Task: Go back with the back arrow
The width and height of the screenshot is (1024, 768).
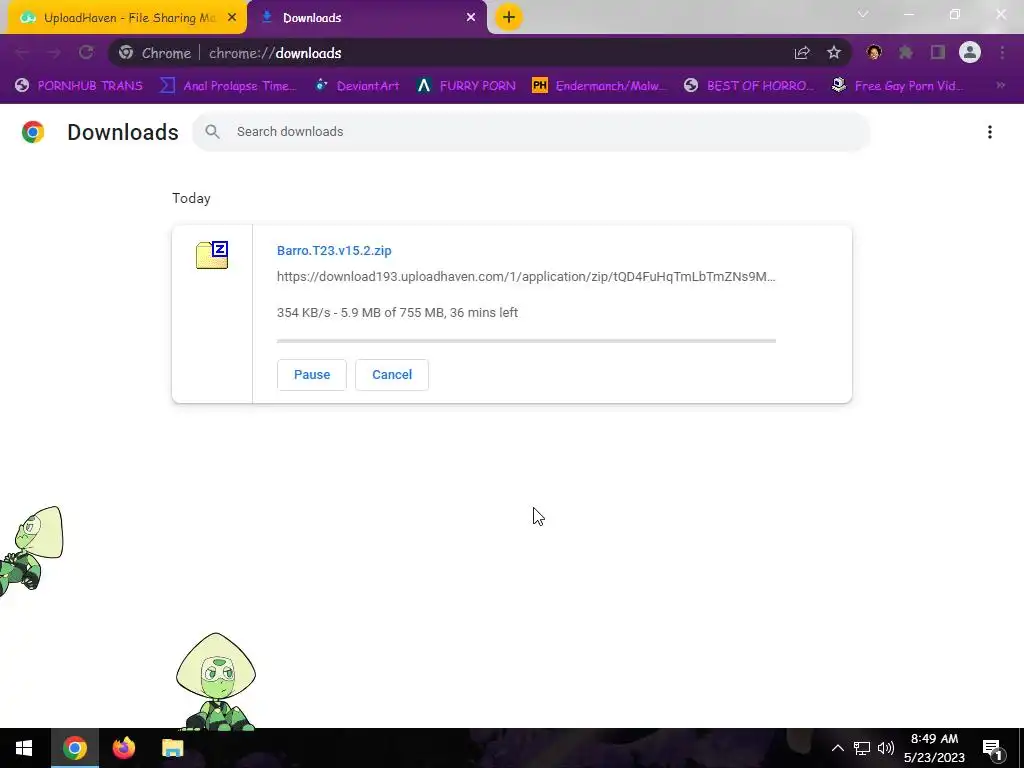Action: (22, 53)
